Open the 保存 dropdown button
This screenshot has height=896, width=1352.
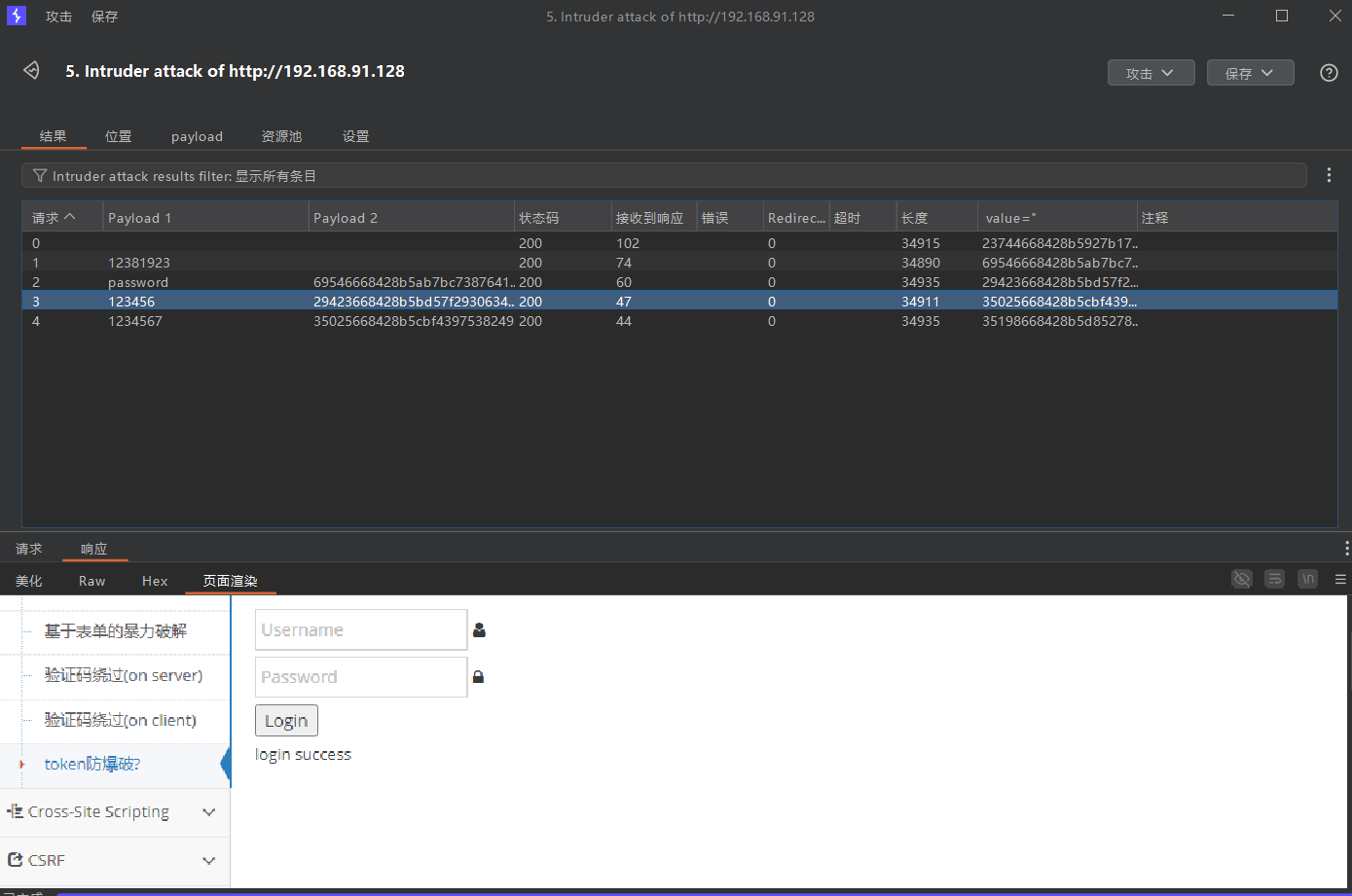pos(1250,73)
